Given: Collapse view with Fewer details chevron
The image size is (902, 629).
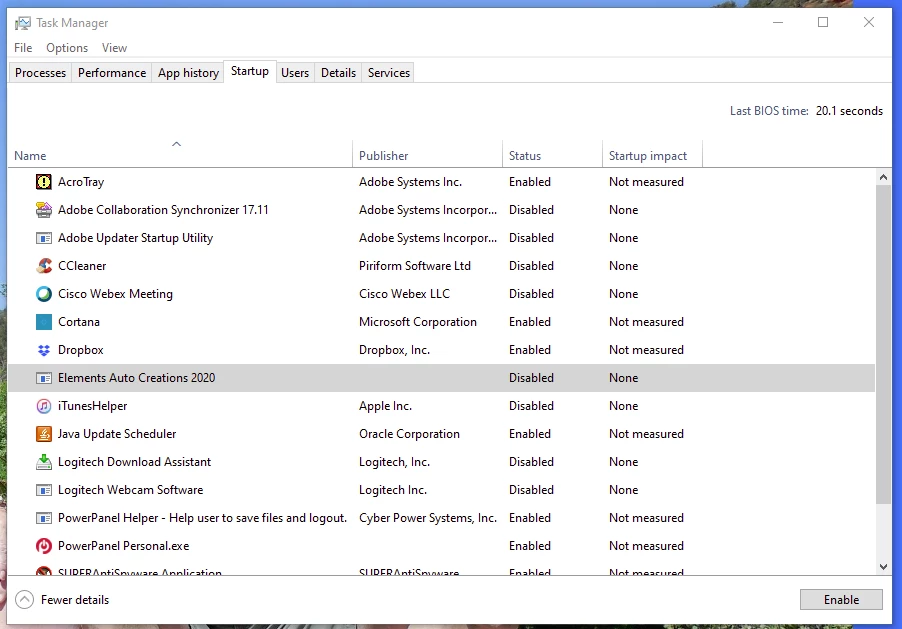Looking at the screenshot, I should point(24,600).
